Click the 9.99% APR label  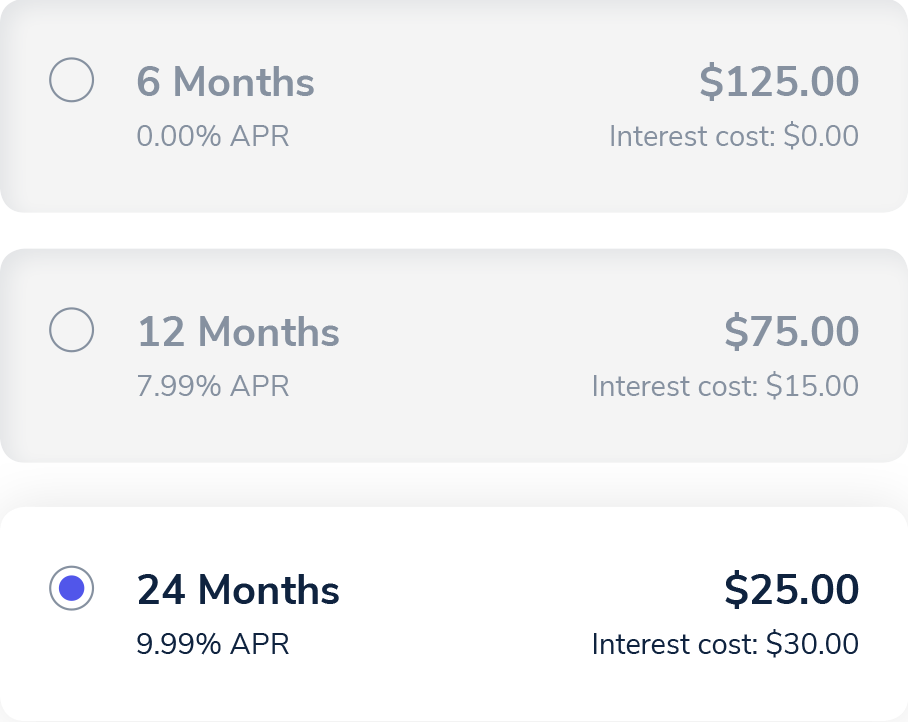(x=213, y=644)
